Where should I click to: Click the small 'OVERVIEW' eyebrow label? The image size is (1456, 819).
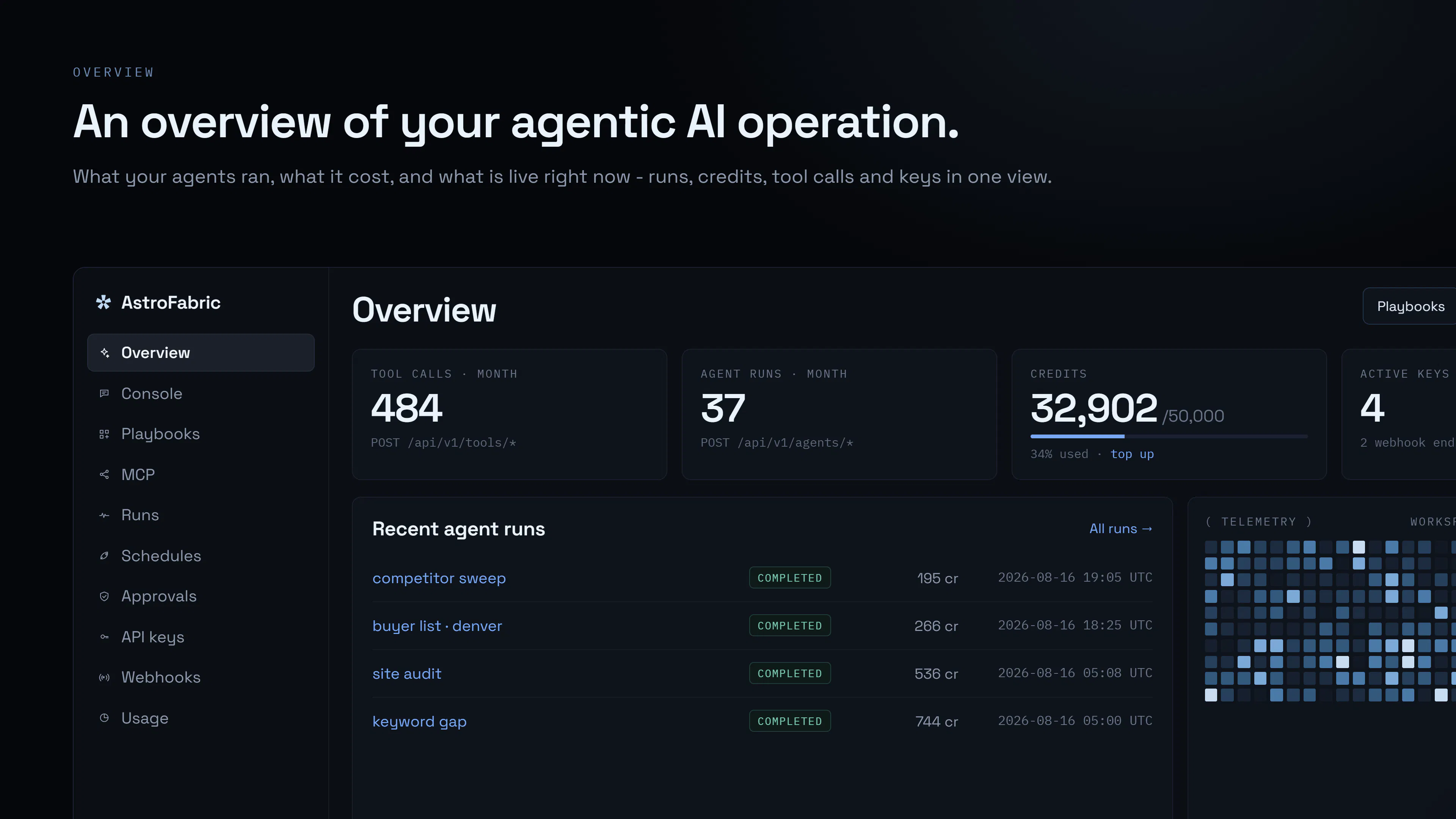coord(113,72)
